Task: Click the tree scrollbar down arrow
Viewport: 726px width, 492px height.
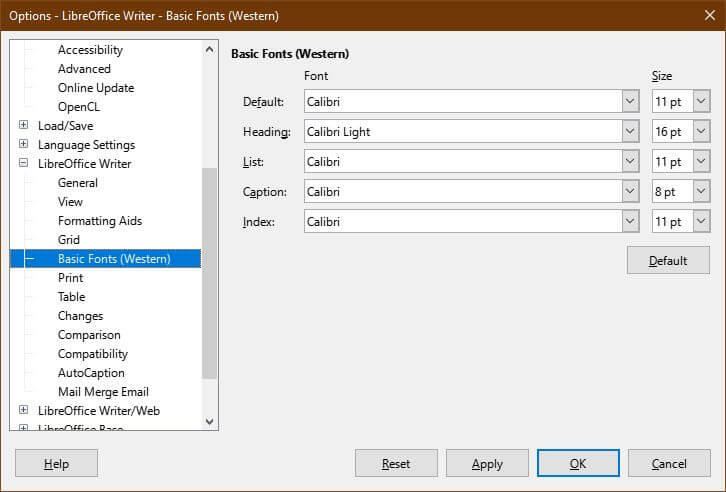Action: coord(209,422)
